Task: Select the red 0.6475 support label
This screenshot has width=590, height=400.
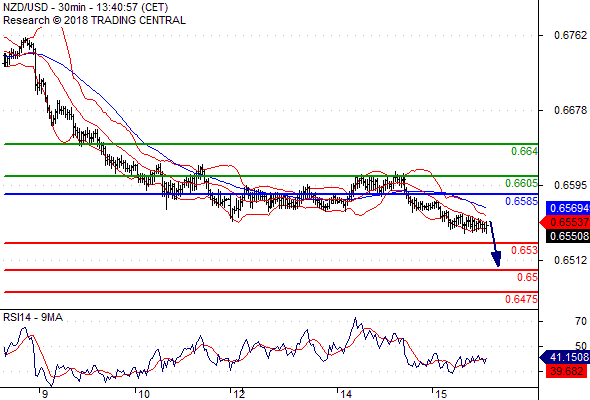Action: [x=521, y=299]
